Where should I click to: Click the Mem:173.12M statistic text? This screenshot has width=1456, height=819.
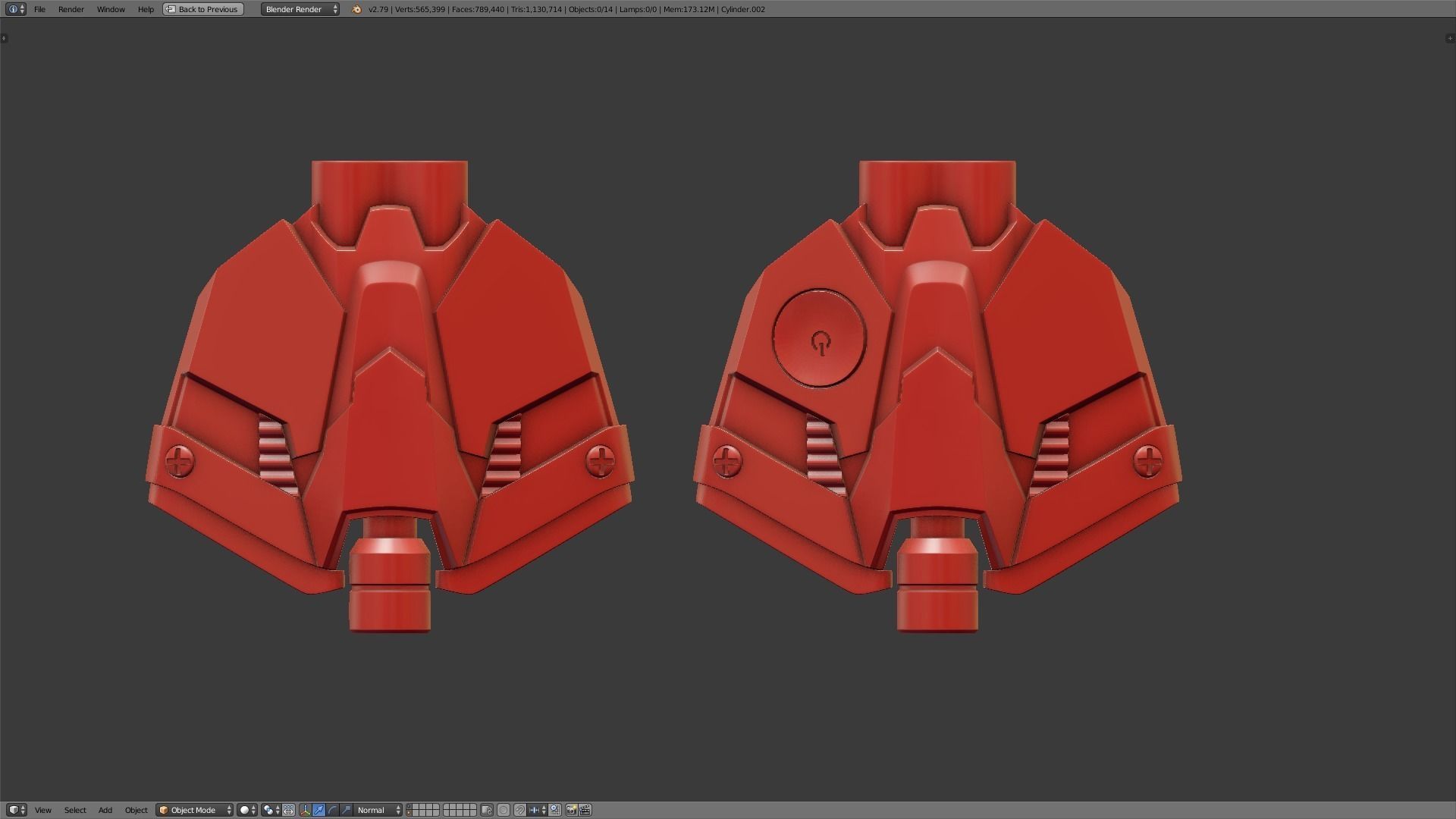(689, 9)
